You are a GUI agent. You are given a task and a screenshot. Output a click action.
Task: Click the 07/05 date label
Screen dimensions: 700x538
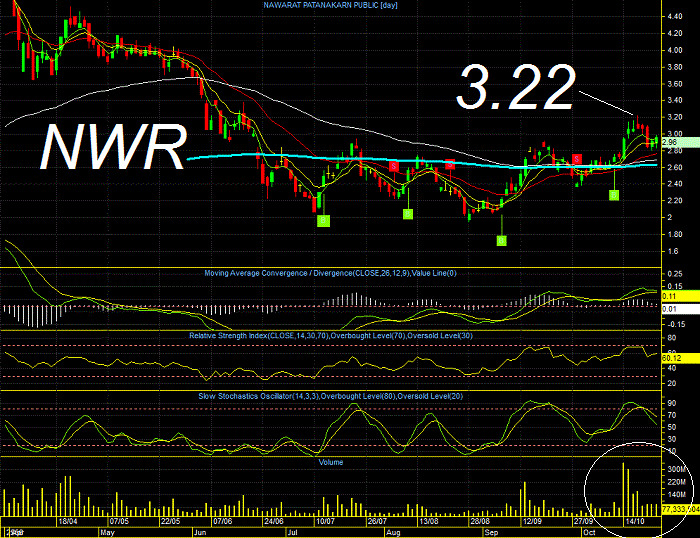pyautogui.click(x=119, y=521)
